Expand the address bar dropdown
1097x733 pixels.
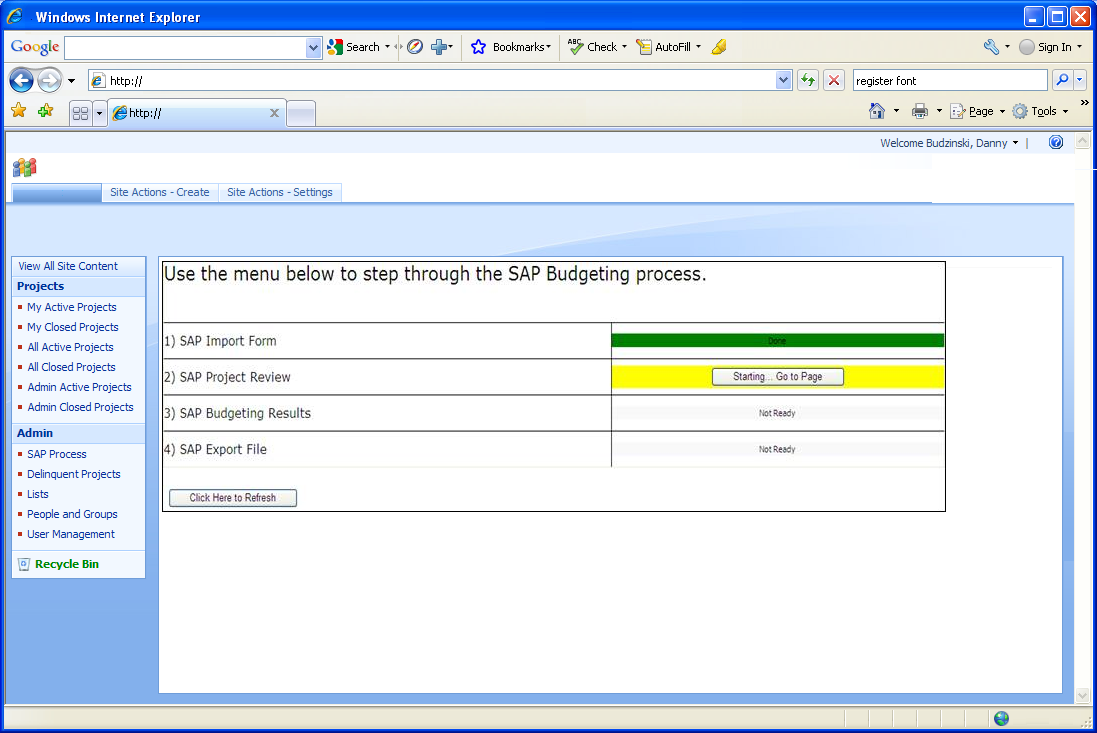click(x=783, y=80)
